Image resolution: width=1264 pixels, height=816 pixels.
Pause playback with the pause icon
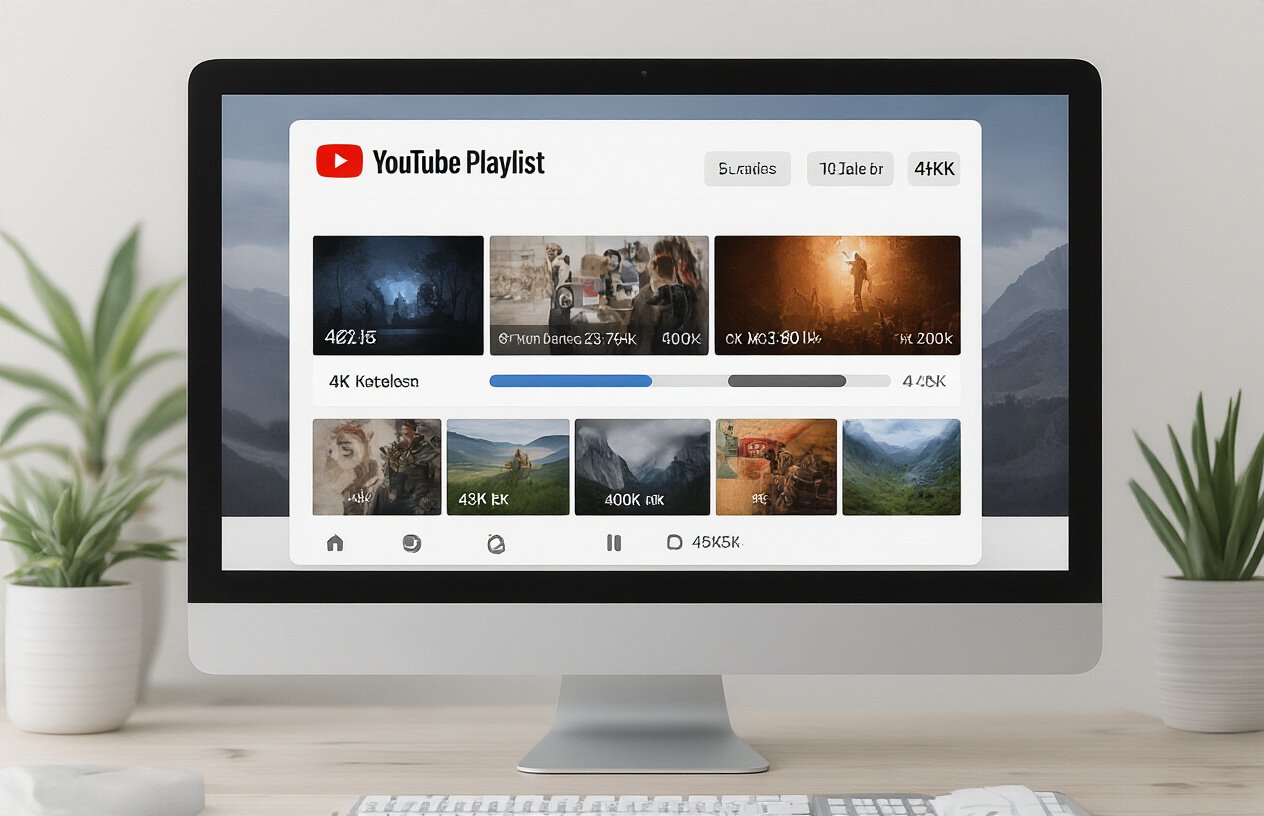point(614,543)
